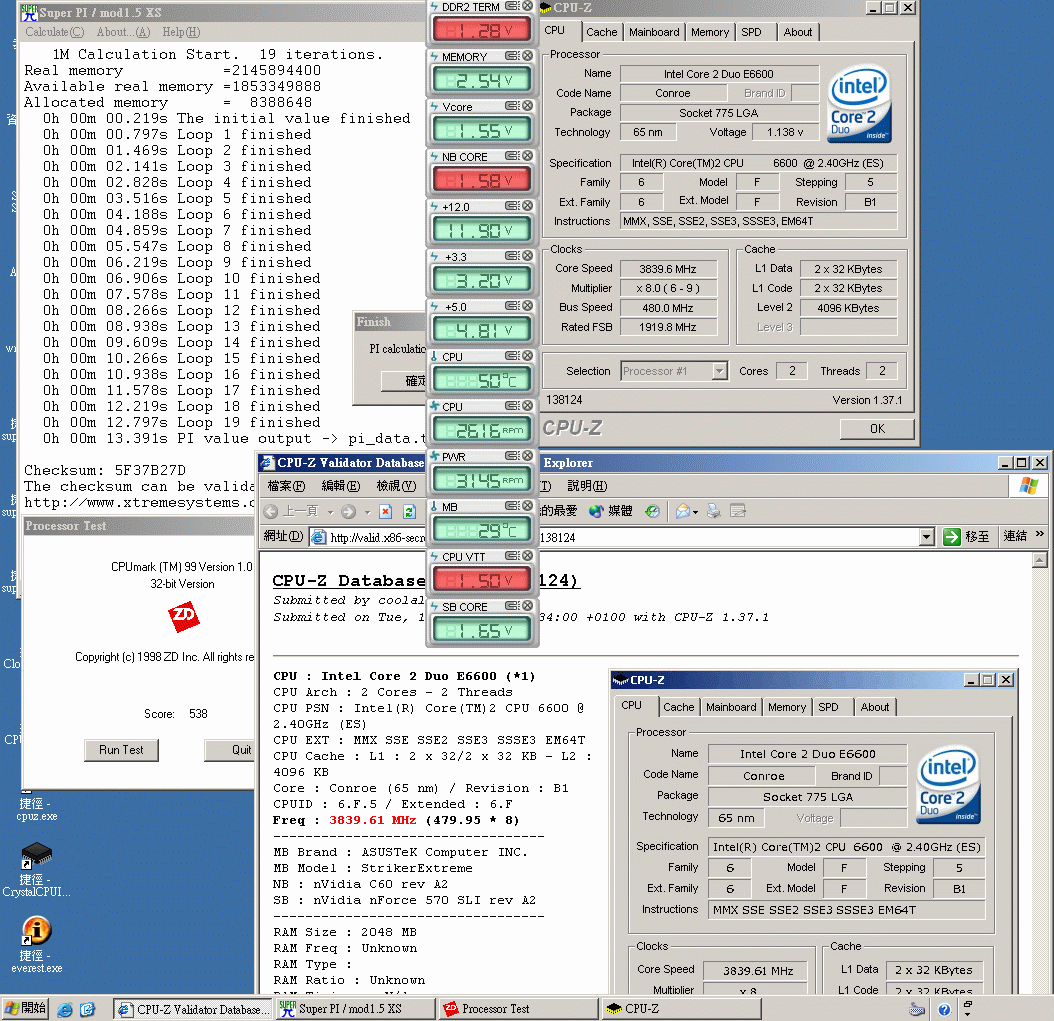Launch Internet Explorer from the quick launch bar
This screenshot has width=1054, height=1021.
pyautogui.click(x=65, y=1009)
